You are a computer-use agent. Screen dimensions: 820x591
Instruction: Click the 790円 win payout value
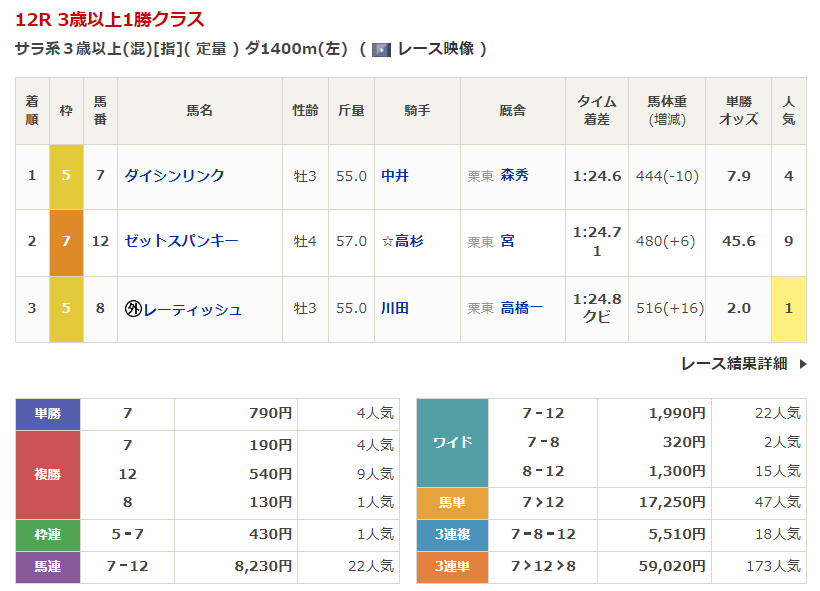coord(270,413)
